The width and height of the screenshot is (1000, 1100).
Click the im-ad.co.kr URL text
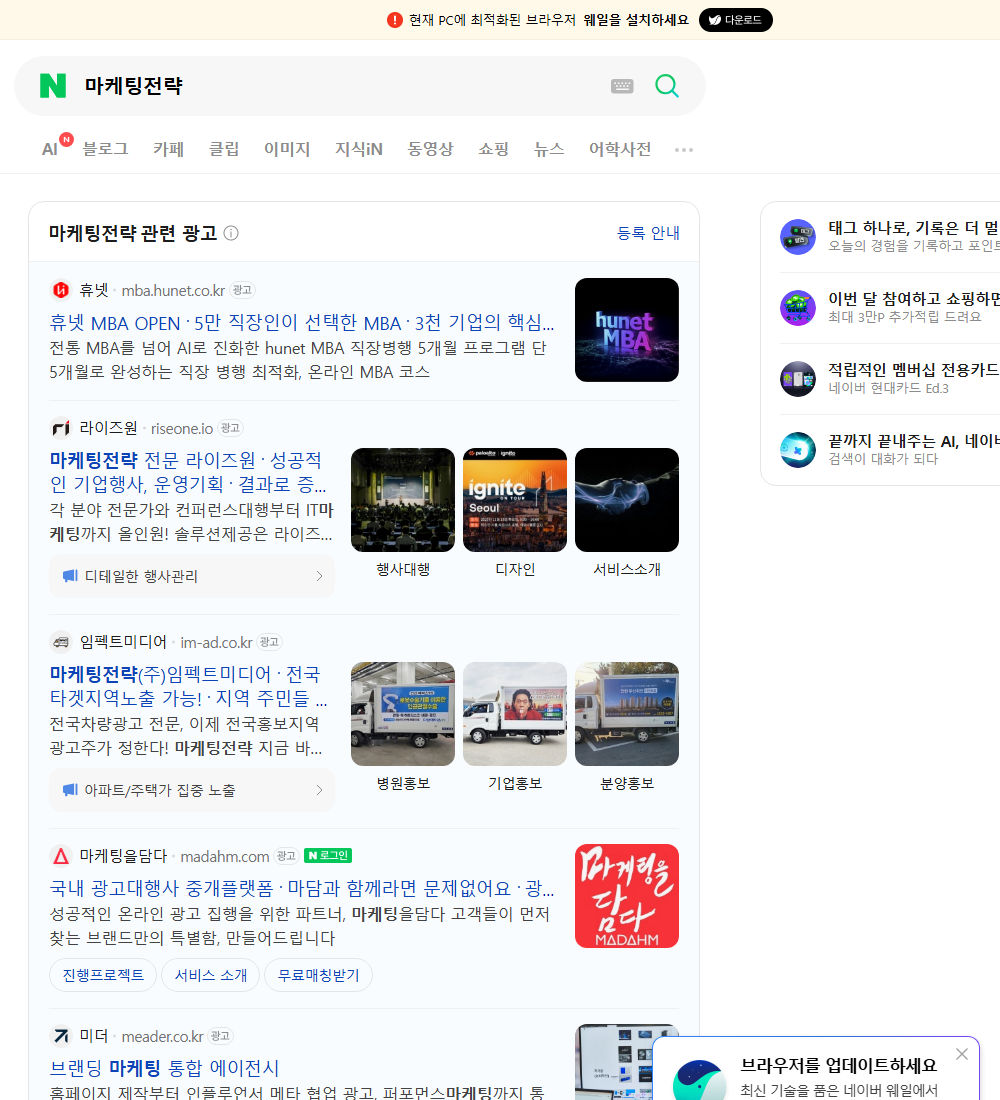(x=216, y=643)
